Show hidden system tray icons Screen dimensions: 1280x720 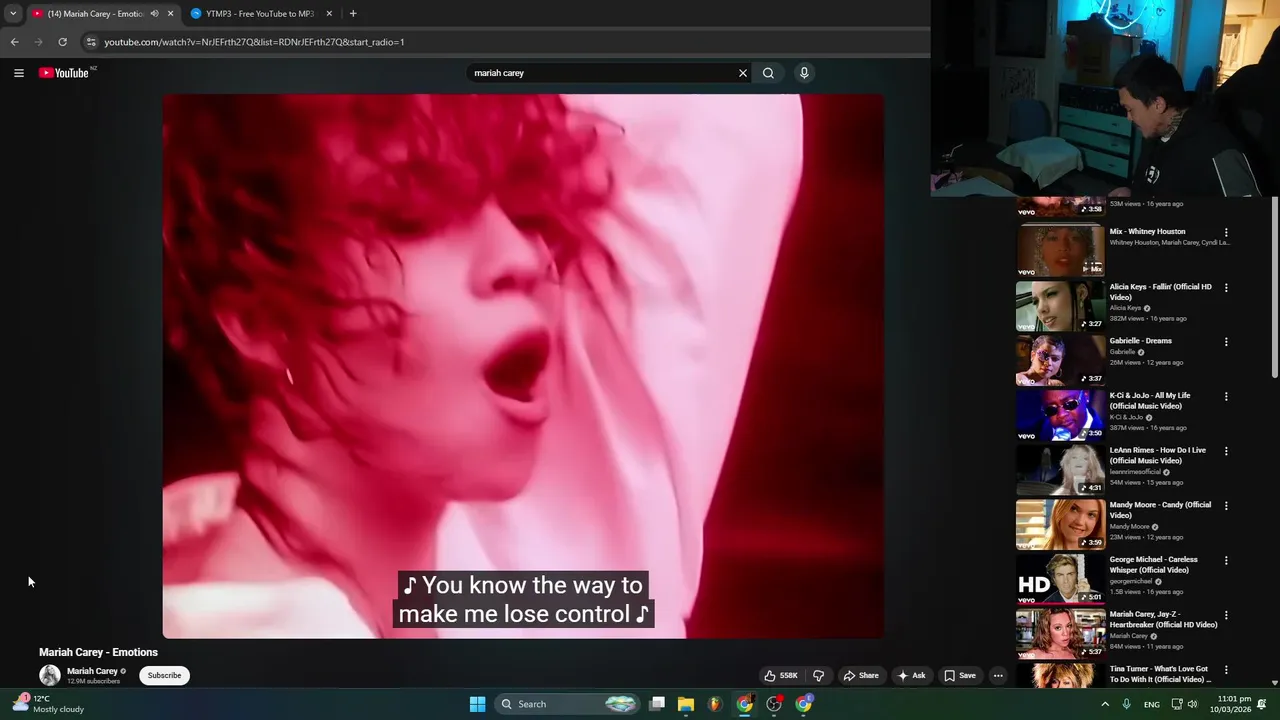click(1105, 704)
